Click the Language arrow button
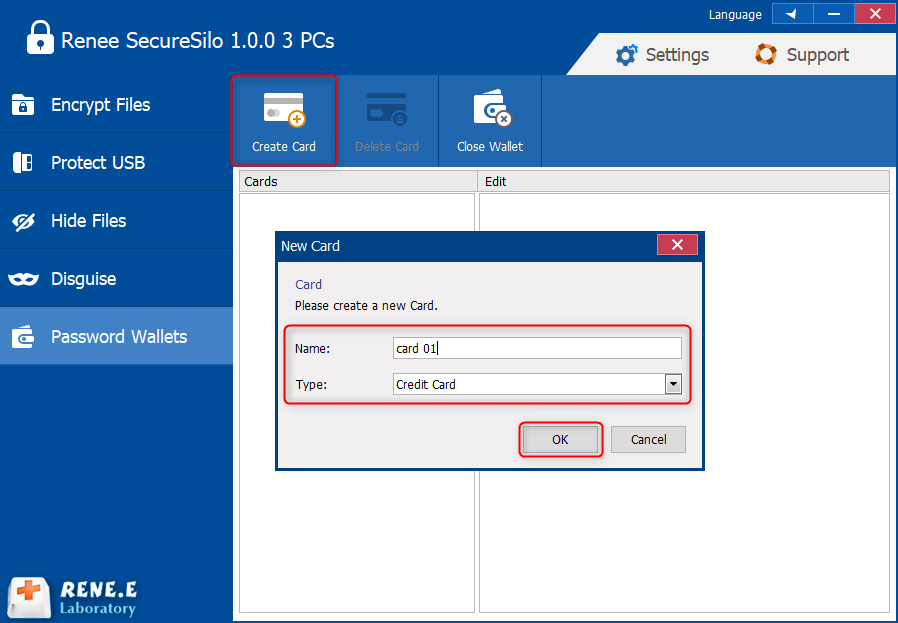Screen dimensions: 898x623 click(x=791, y=14)
